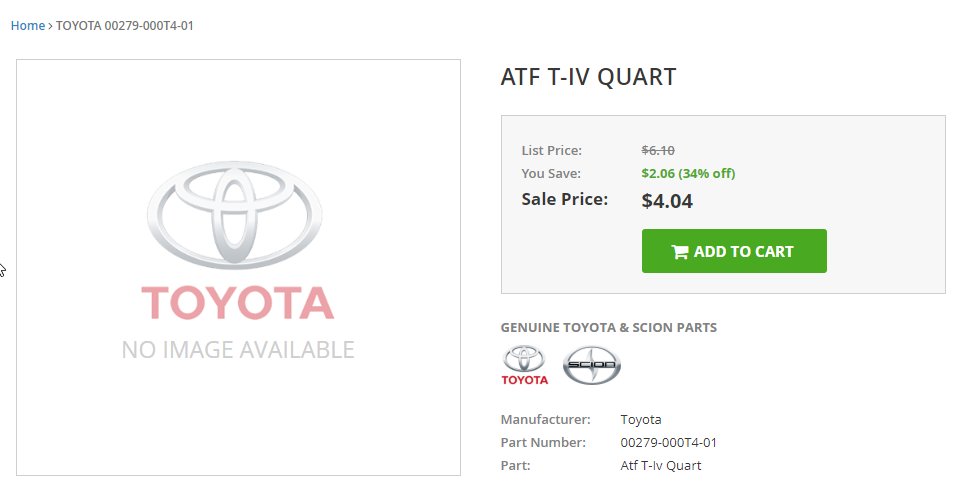The image size is (966, 494).
Task: Click the Scion brand logo
Action: (591, 365)
